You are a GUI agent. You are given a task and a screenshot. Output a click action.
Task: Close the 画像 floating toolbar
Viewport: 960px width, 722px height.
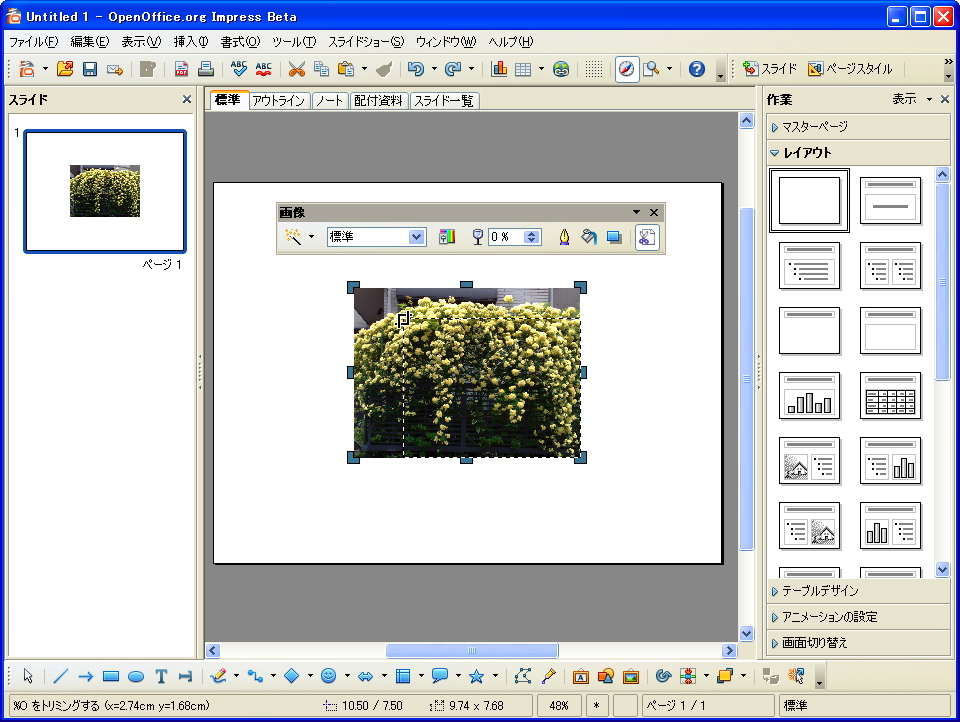coord(654,212)
